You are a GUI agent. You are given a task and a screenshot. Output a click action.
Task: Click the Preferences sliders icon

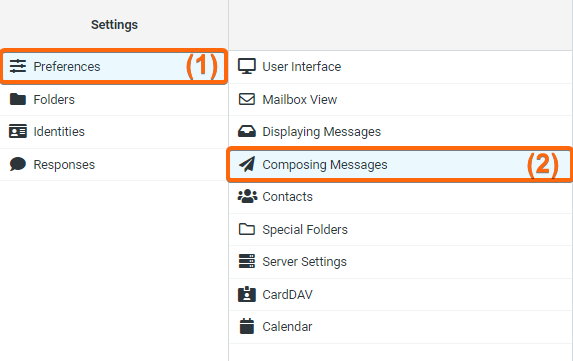point(18,66)
